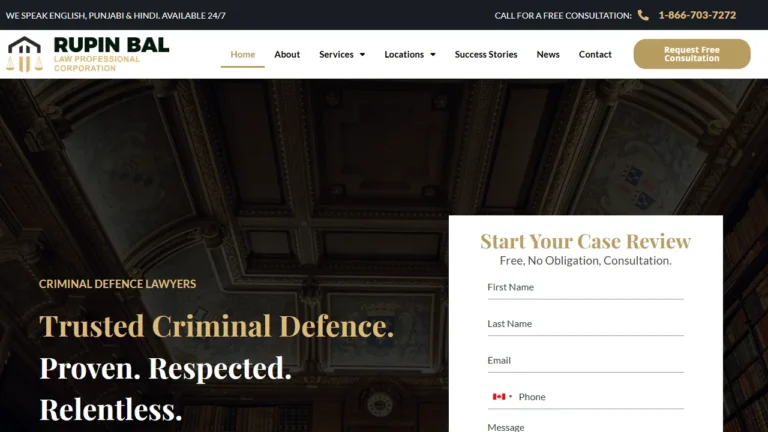The width and height of the screenshot is (768, 432).
Task: Call the 1-866-703-7272 phone number link
Action: click(x=697, y=15)
